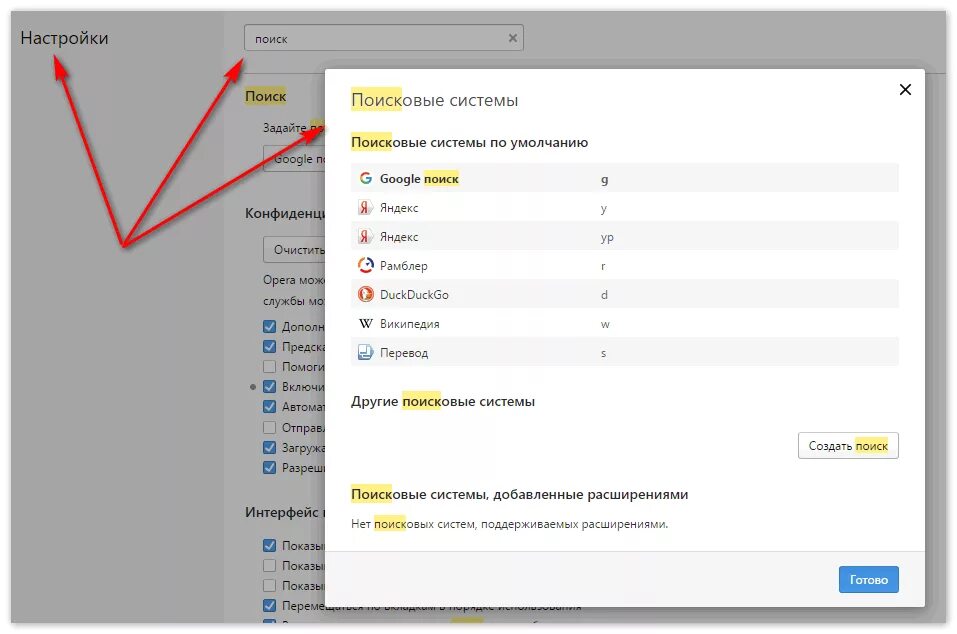Click the Готово button
This screenshot has width=957, height=634.
869,580
